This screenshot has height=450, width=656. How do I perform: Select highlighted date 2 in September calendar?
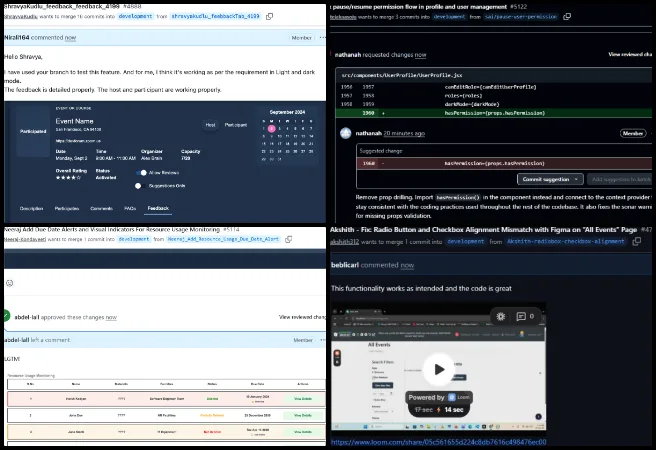[x=272, y=129]
